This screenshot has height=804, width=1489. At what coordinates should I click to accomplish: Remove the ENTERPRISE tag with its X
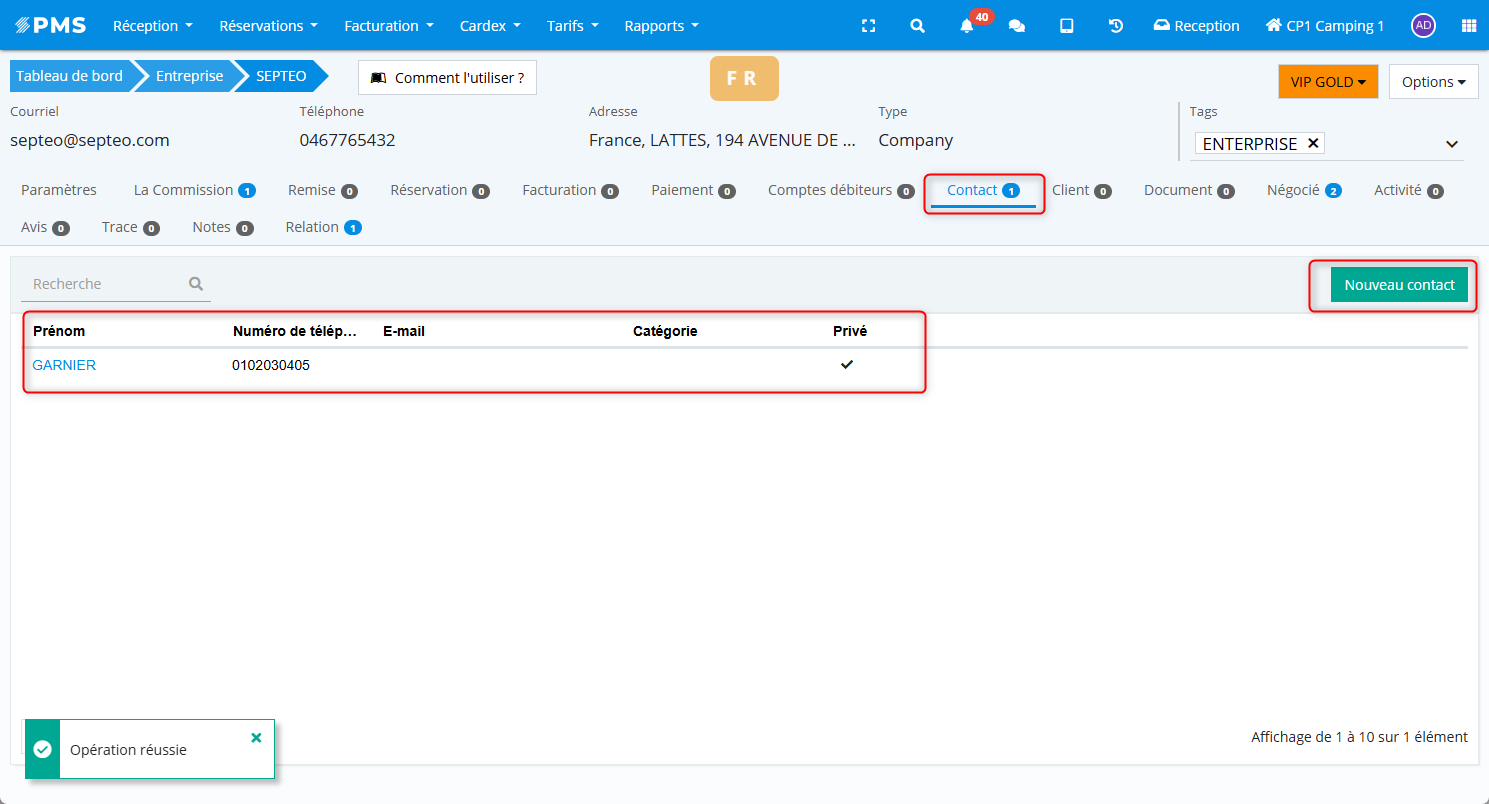tap(1314, 144)
